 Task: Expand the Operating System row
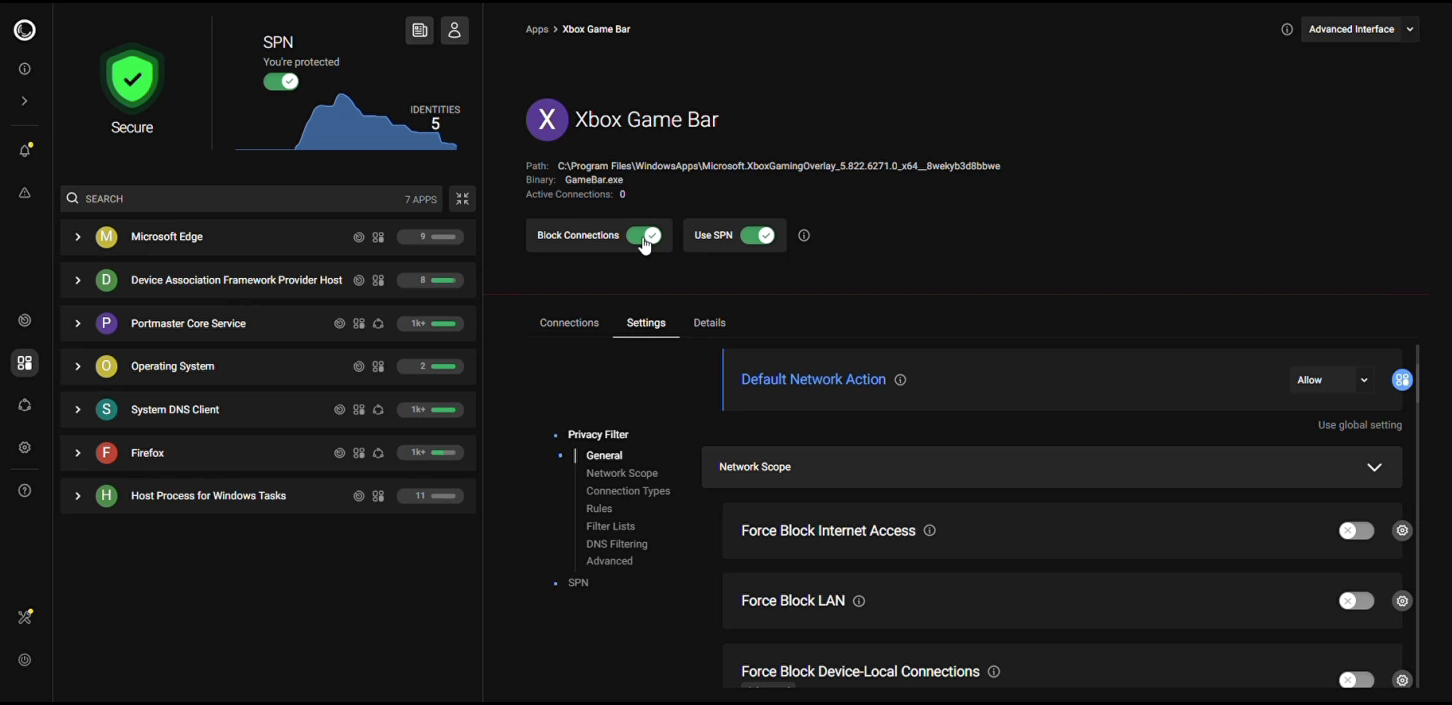point(77,367)
